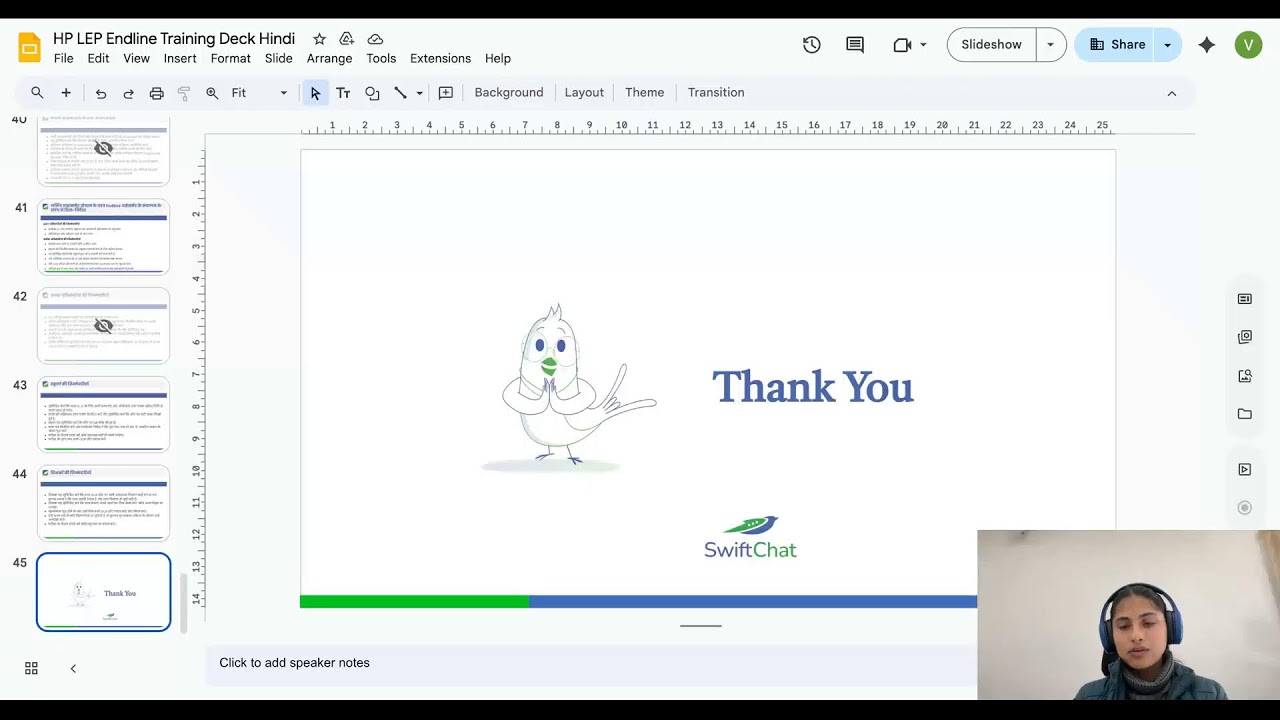Click the Transition button
Viewport: 1280px width, 720px height.
[716, 93]
